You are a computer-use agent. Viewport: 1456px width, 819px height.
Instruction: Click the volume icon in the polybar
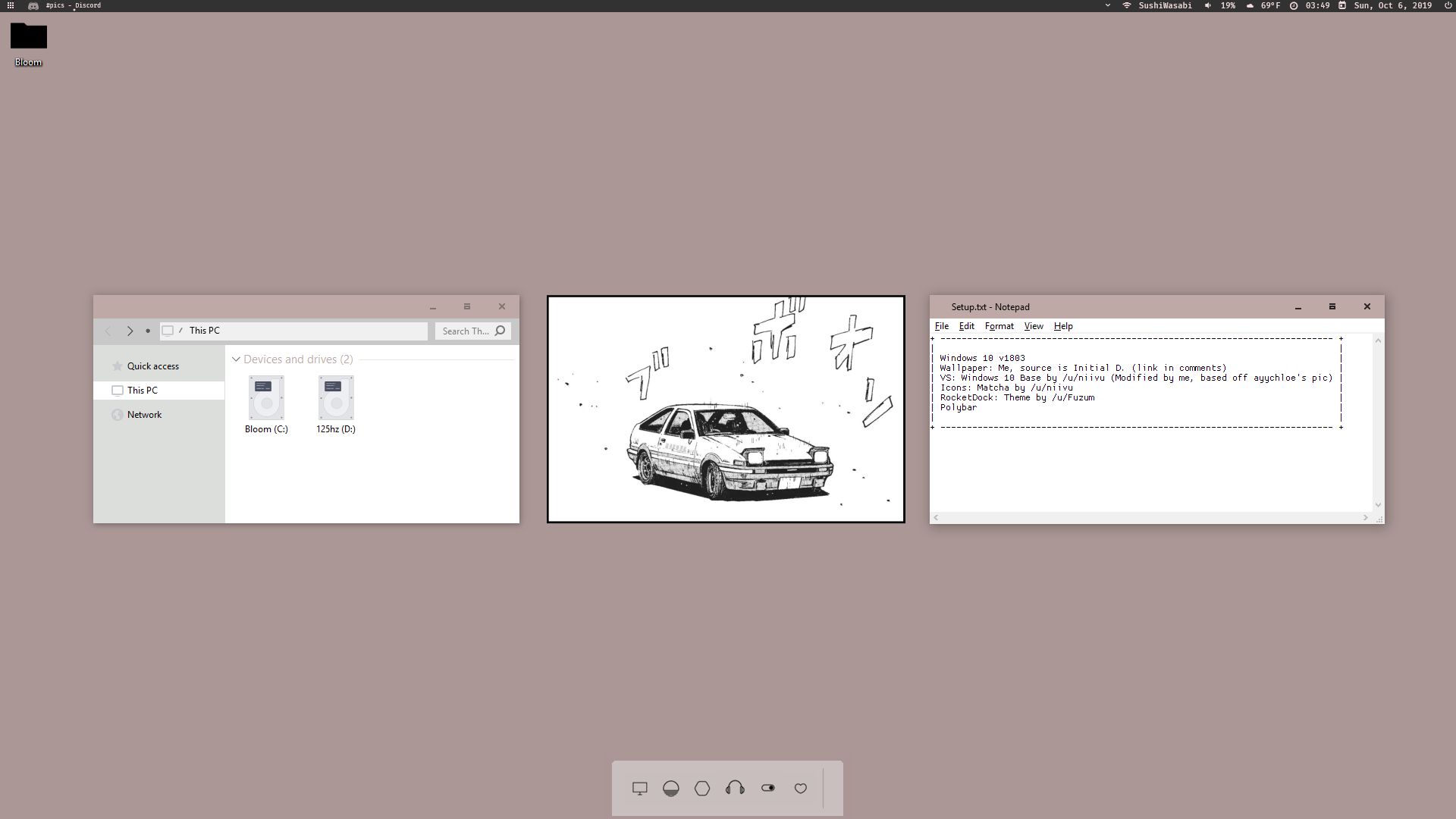tap(1208, 5)
